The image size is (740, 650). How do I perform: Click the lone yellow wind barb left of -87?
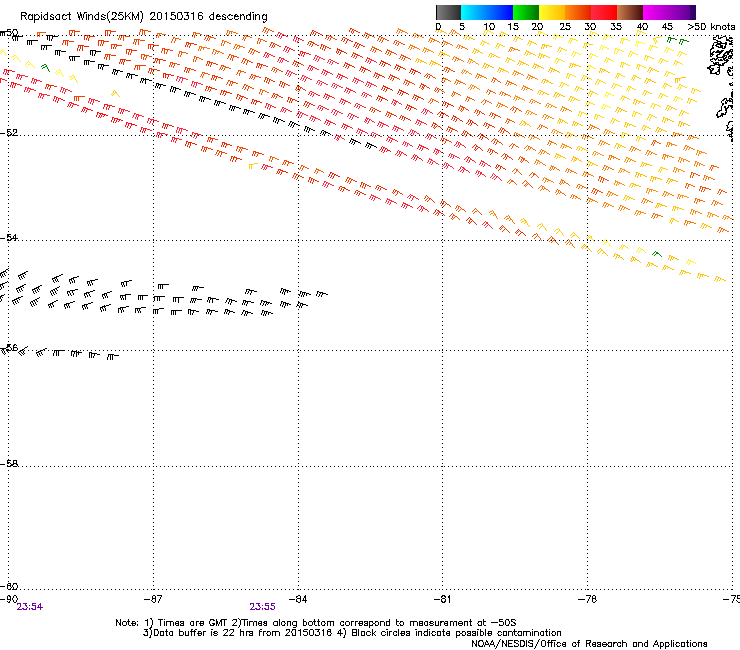[115, 93]
